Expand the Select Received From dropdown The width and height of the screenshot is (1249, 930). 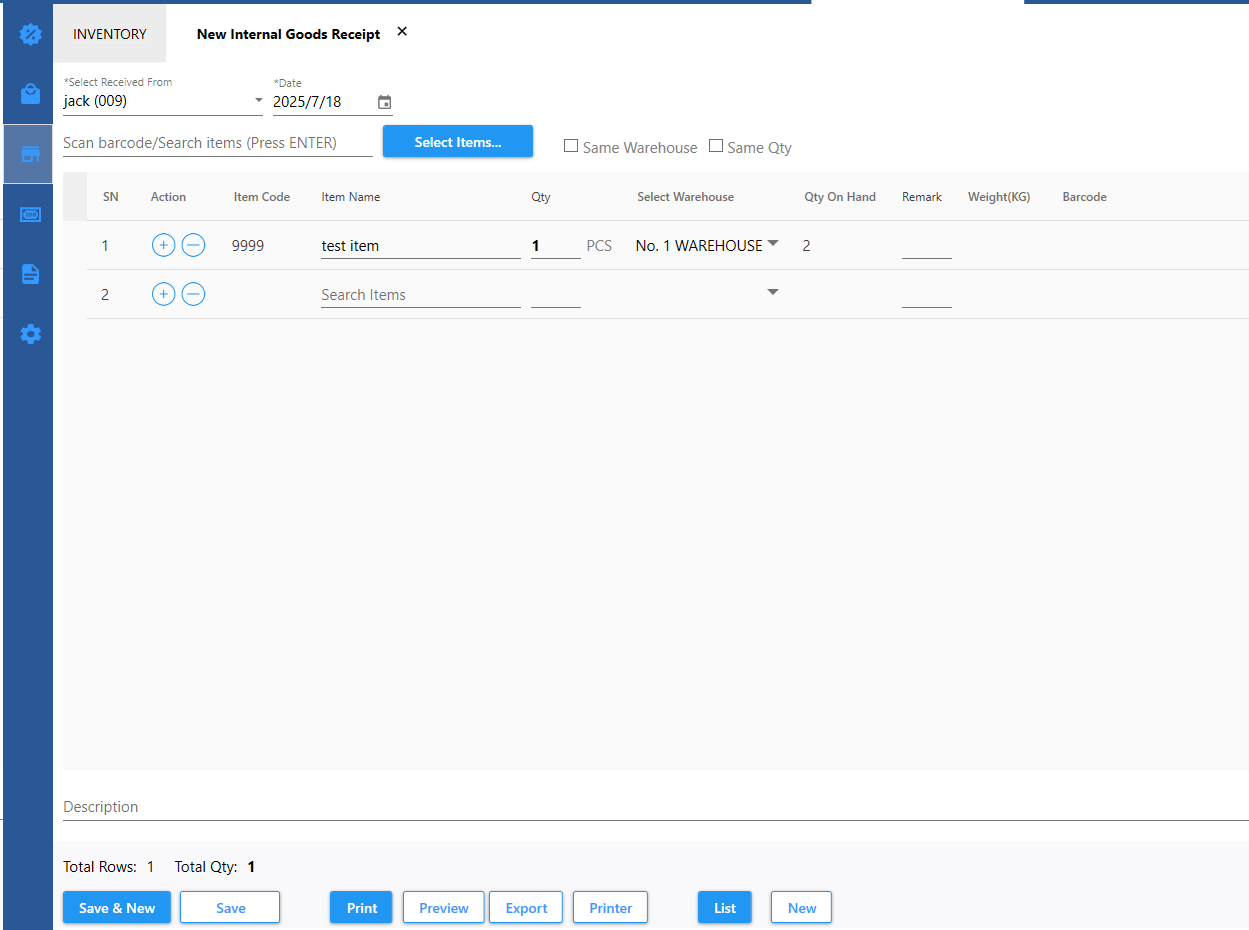coord(258,101)
